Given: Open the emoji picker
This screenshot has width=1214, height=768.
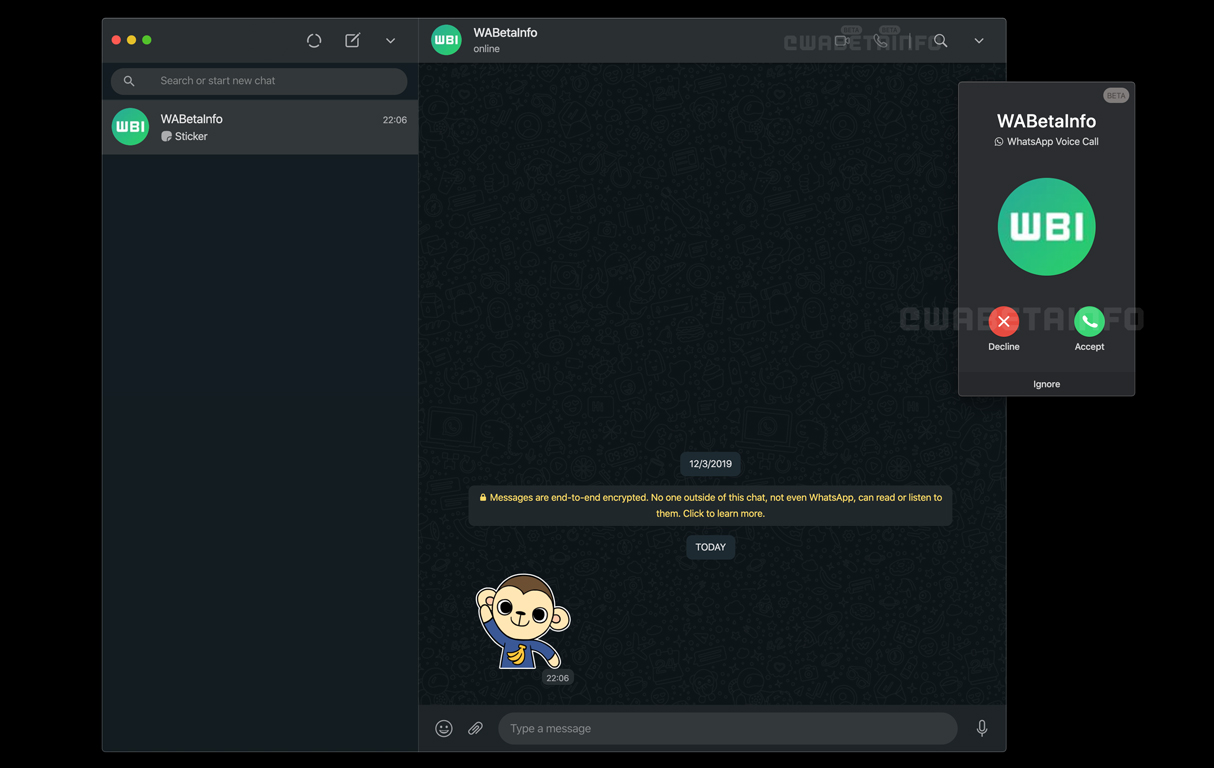Looking at the screenshot, I should [444, 729].
